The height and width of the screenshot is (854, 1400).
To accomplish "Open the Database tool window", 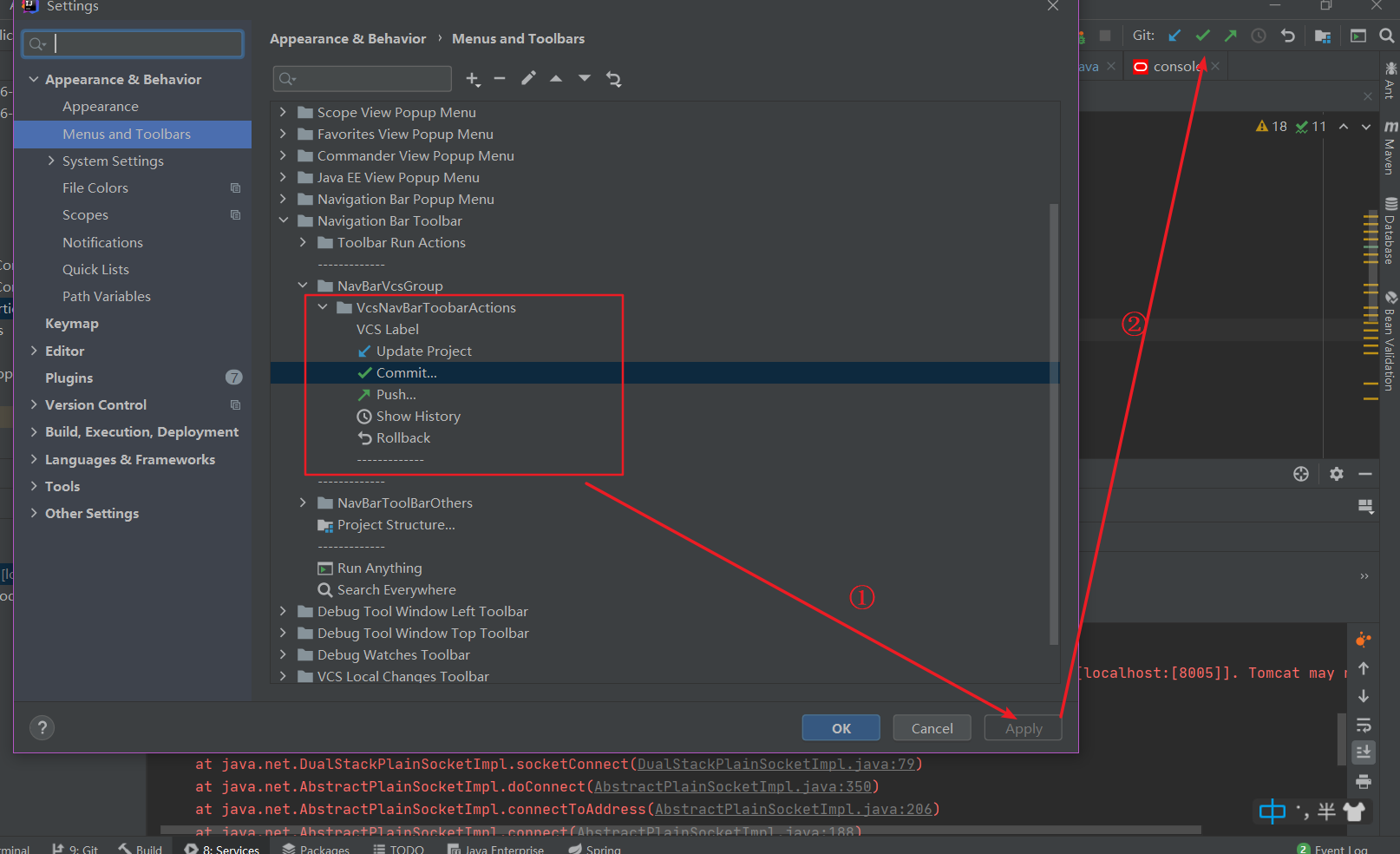I will point(1390,231).
